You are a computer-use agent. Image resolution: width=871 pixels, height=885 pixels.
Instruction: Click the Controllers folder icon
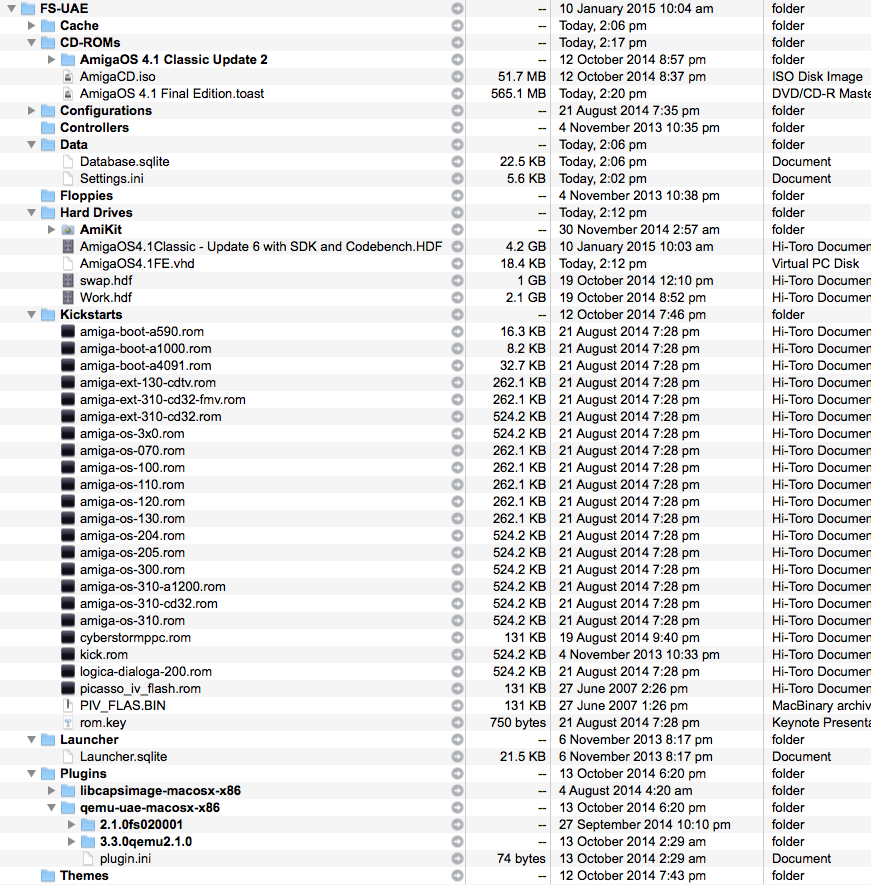tap(48, 128)
